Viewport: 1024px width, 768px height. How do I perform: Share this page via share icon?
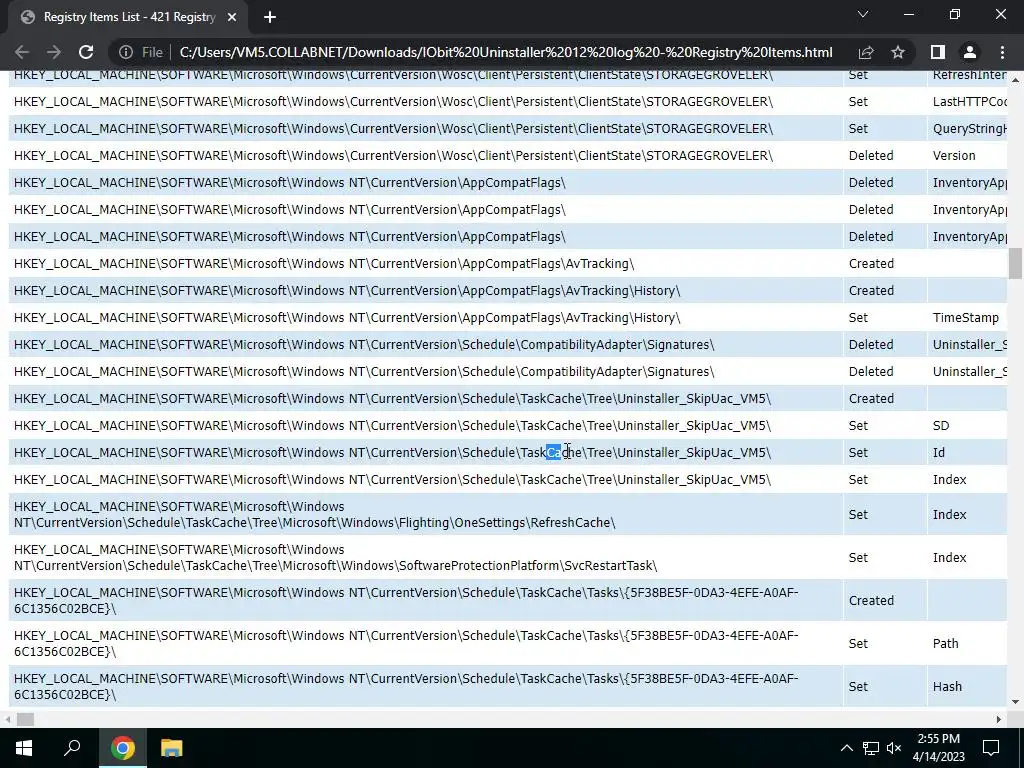(866, 52)
